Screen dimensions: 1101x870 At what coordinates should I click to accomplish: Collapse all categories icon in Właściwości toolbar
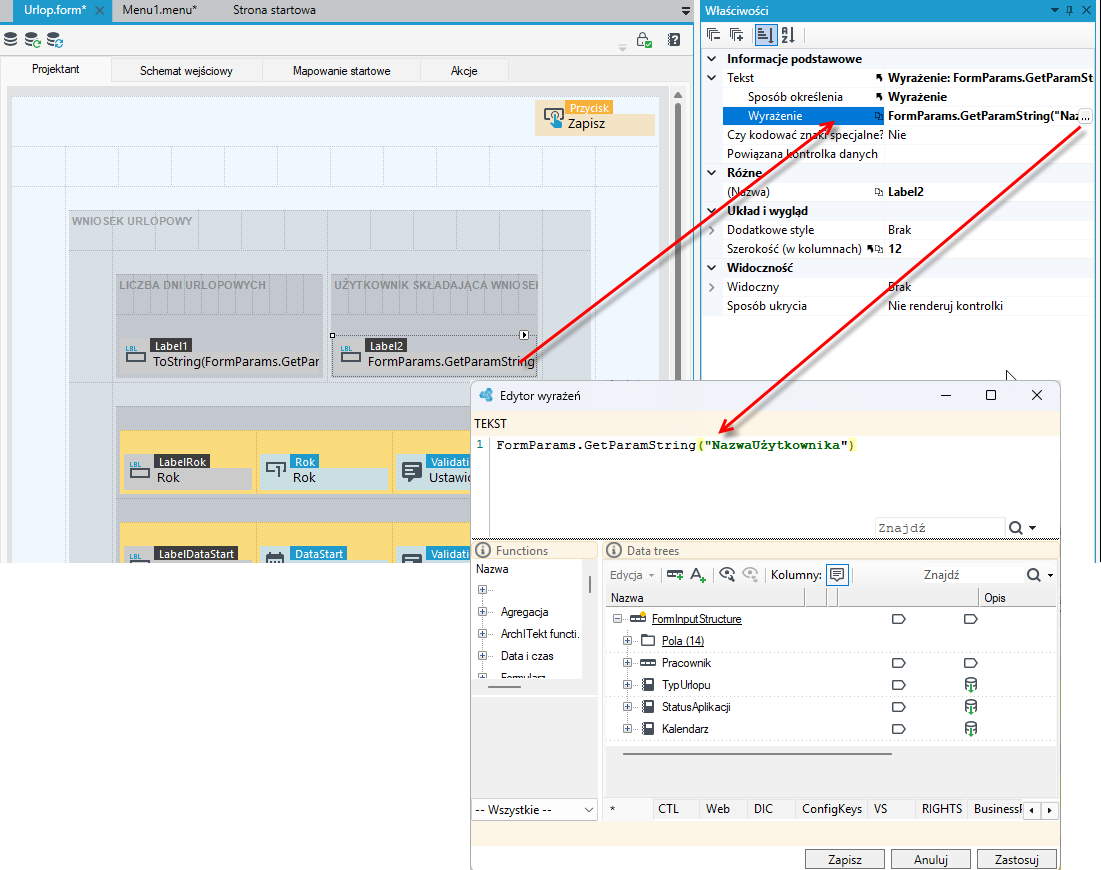[713, 35]
